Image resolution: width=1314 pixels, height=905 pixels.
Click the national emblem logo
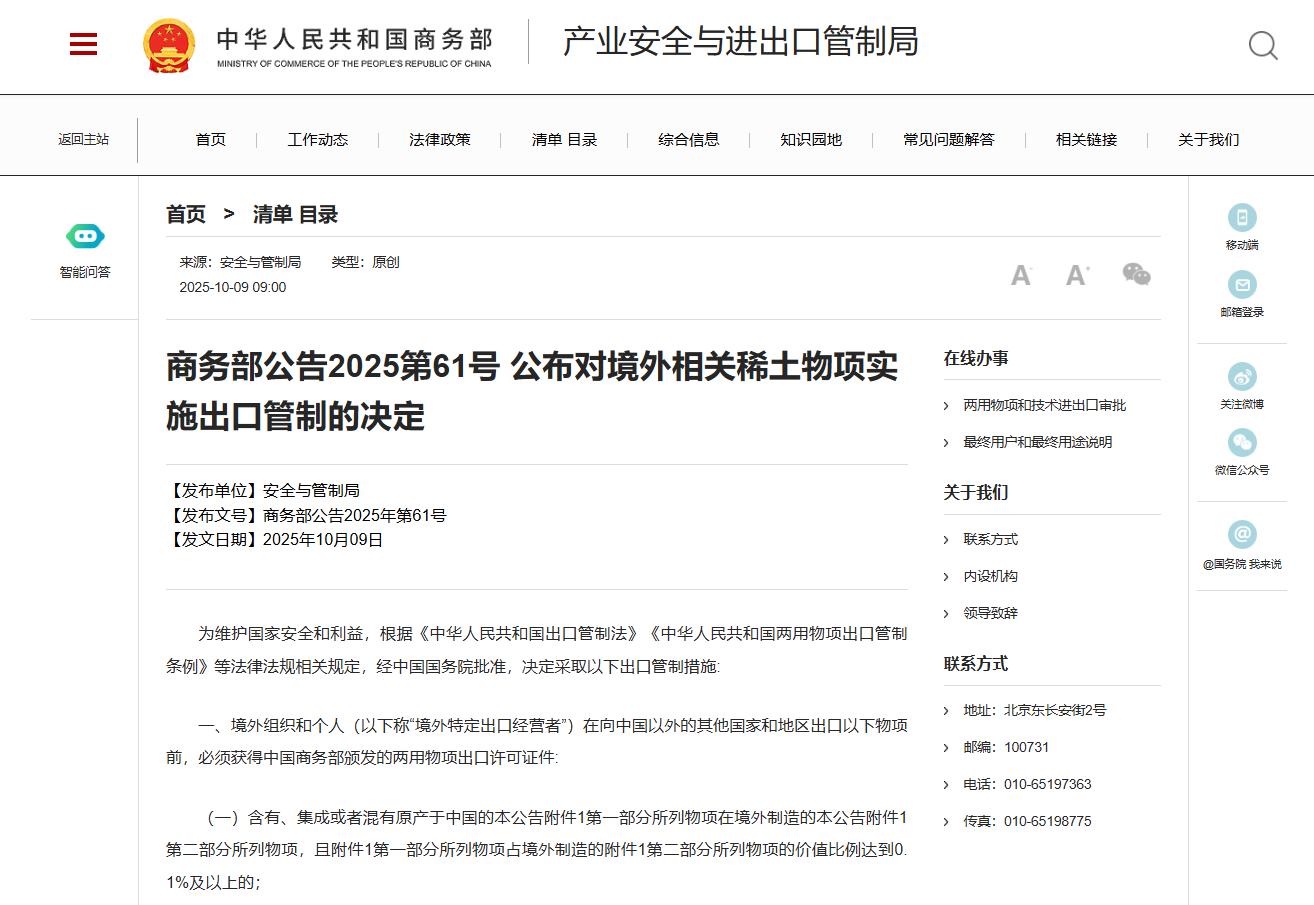[169, 45]
